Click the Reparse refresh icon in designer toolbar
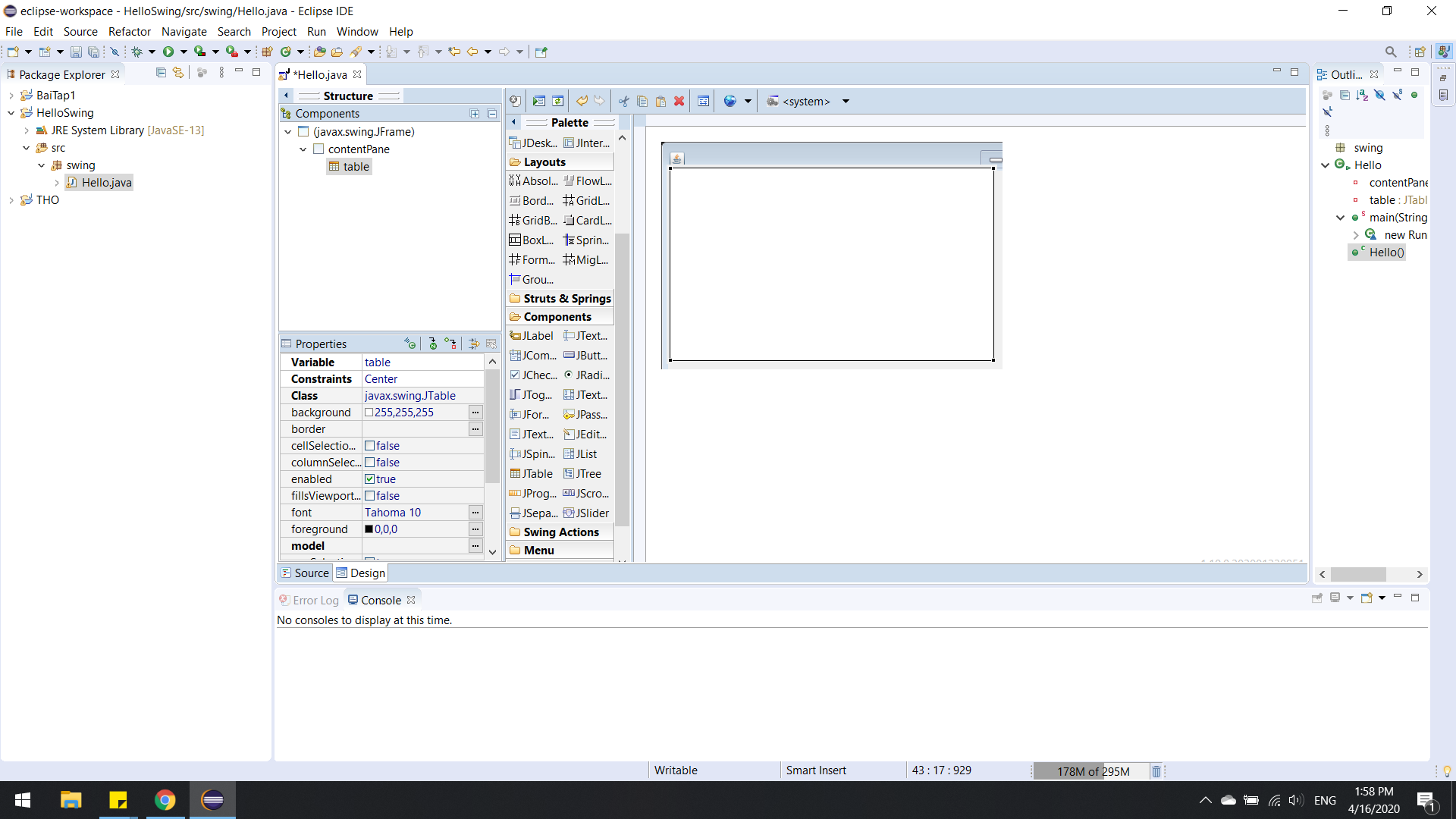Screen dimensions: 1456x819 point(558,101)
